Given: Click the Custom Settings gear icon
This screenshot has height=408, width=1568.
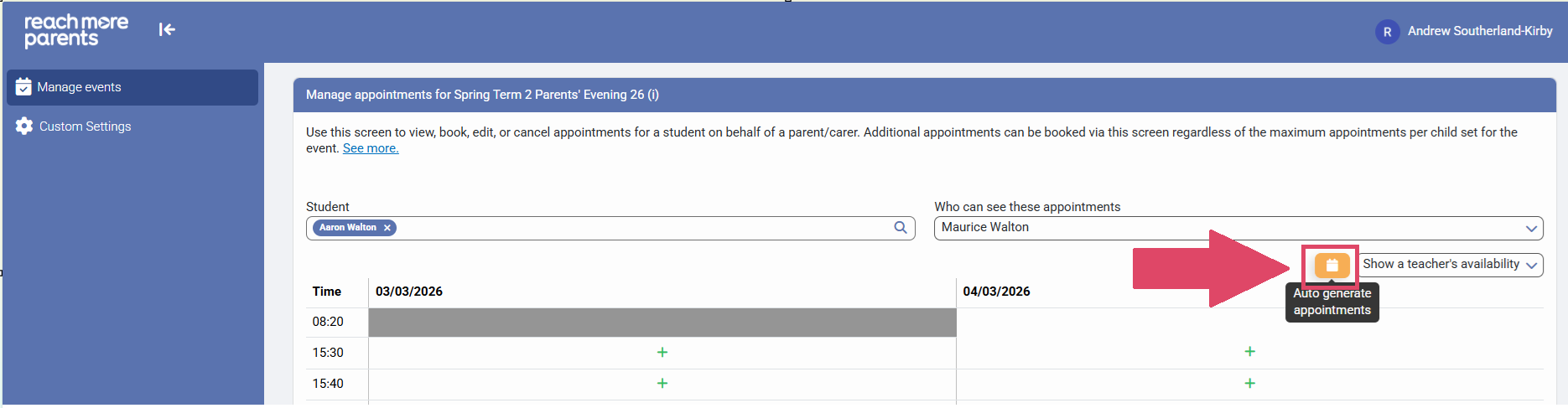Looking at the screenshot, I should (24, 127).
